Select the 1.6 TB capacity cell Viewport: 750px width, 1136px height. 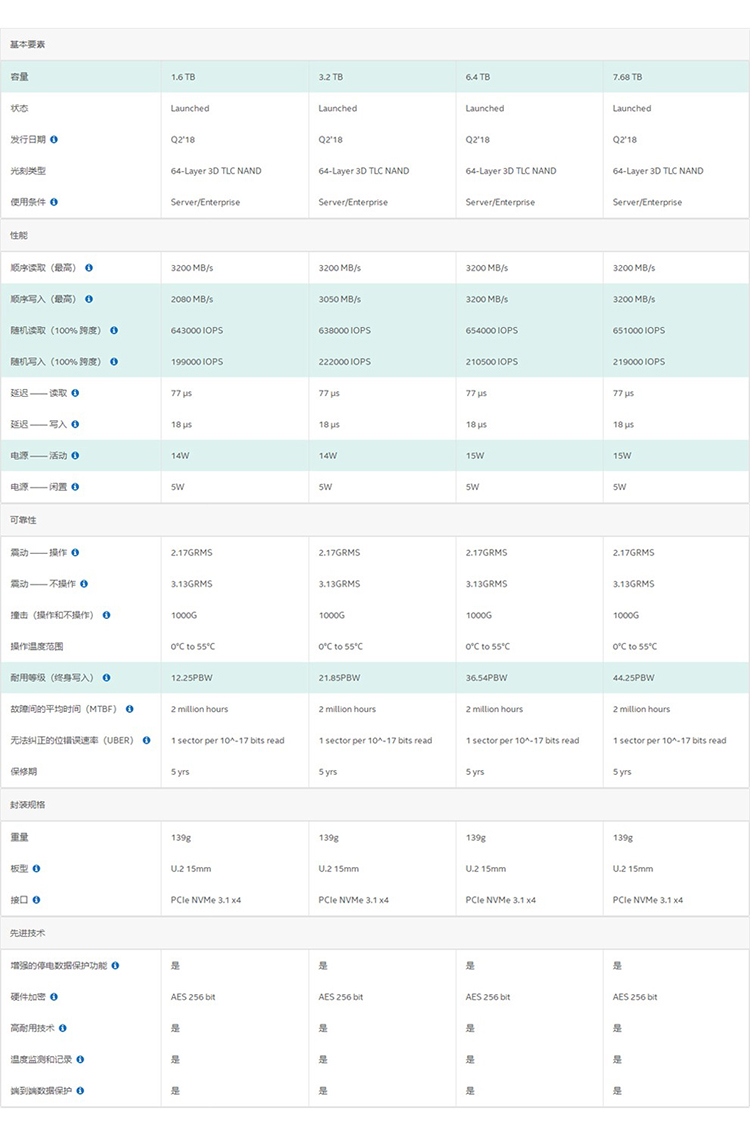click(235, 77)
